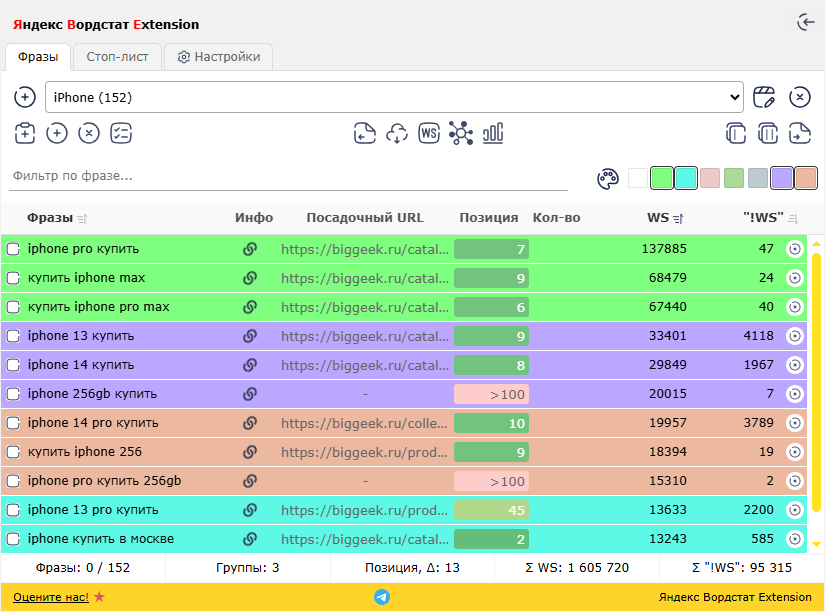Screen dimensions: 825x612
Task: Pick the purple color swatch filter
Action: pyautogui.click(x=782, y=178)
